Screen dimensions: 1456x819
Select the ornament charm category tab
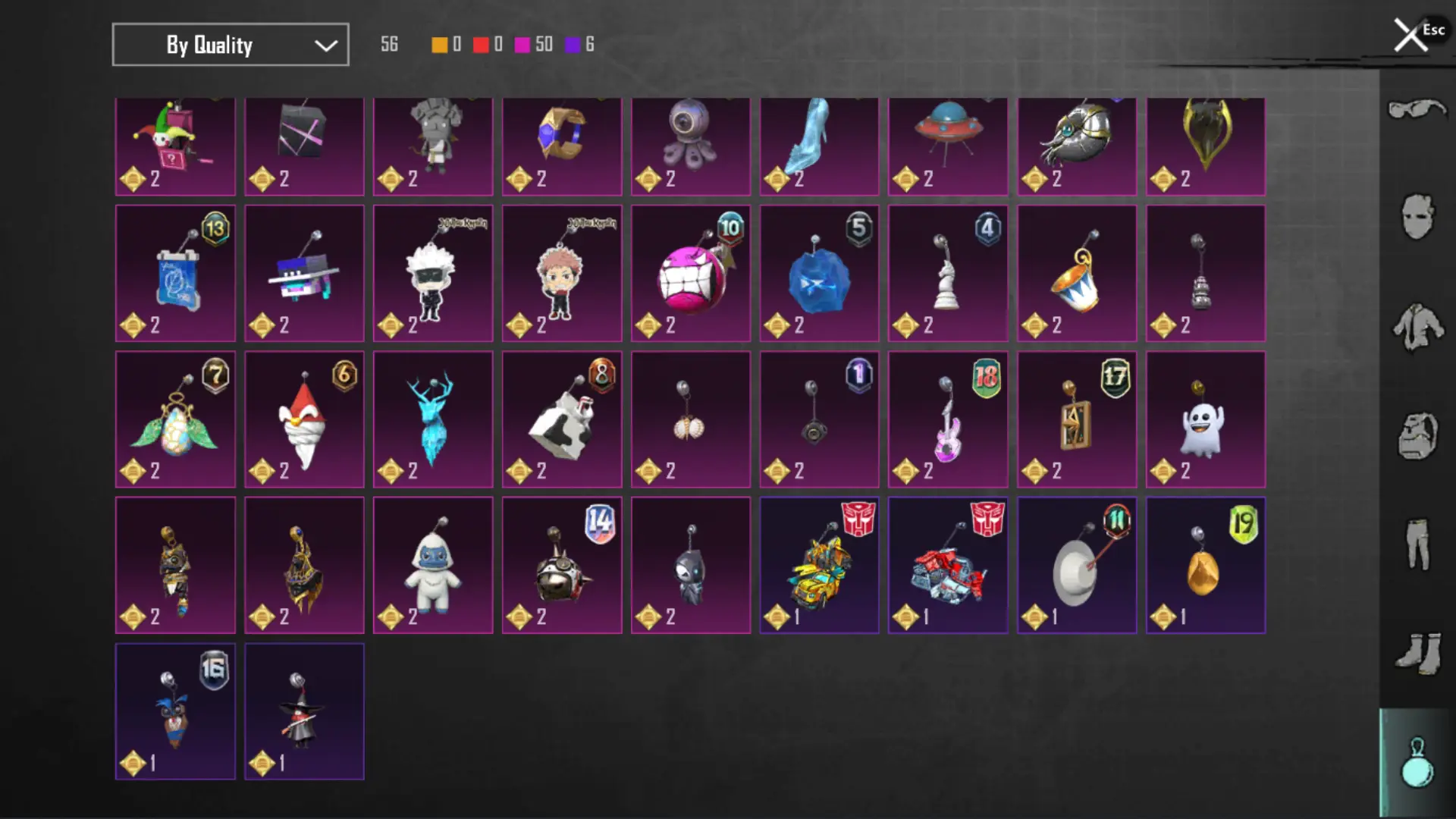(x=1417, y=763)
